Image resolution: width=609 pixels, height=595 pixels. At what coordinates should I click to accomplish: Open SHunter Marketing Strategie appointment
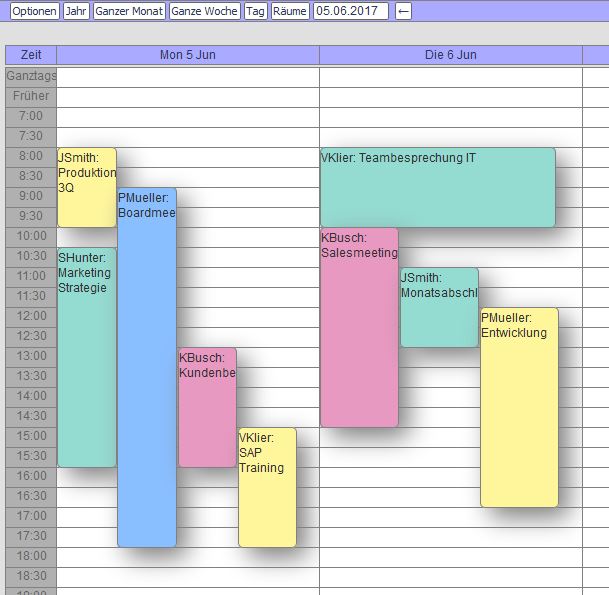point(87,357)
